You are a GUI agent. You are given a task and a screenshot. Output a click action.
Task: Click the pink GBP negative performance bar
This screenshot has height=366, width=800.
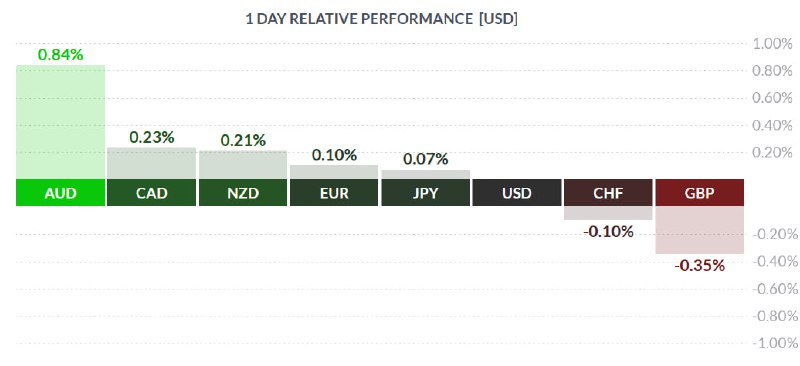click(x=699, y=230)
